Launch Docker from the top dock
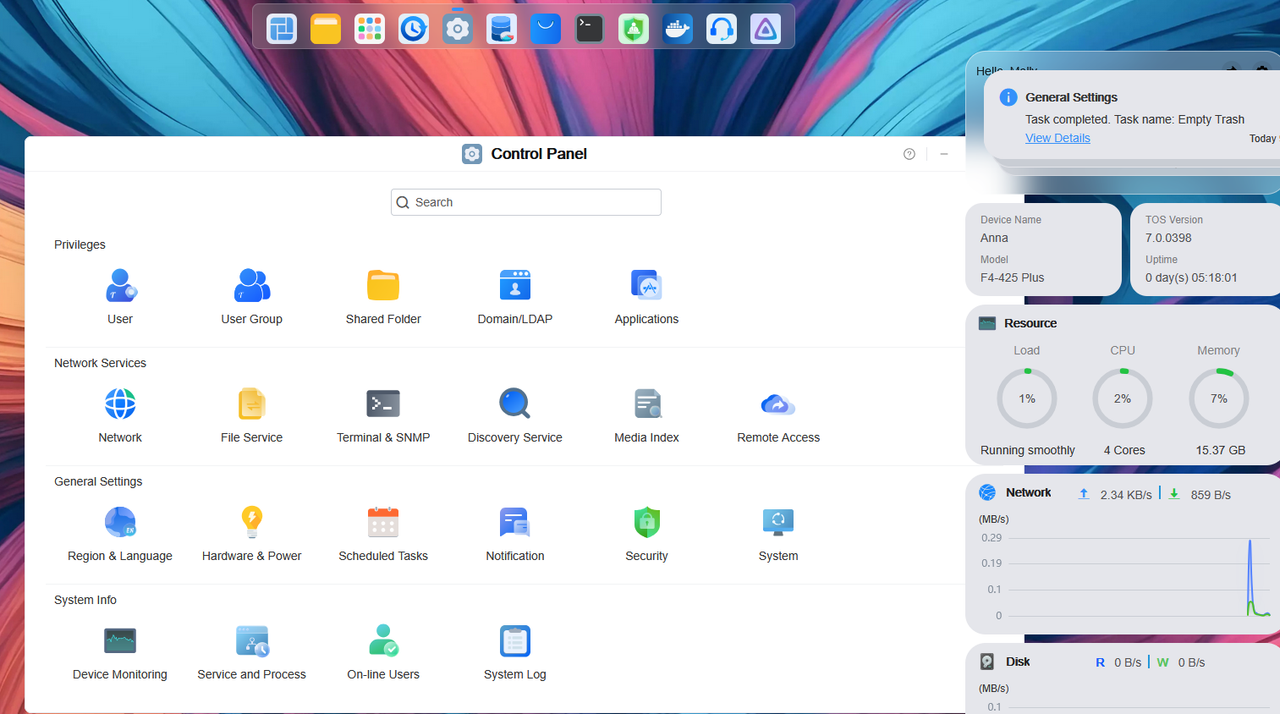The height and width of the screenshot is (714, 1280). coord(678,29)
